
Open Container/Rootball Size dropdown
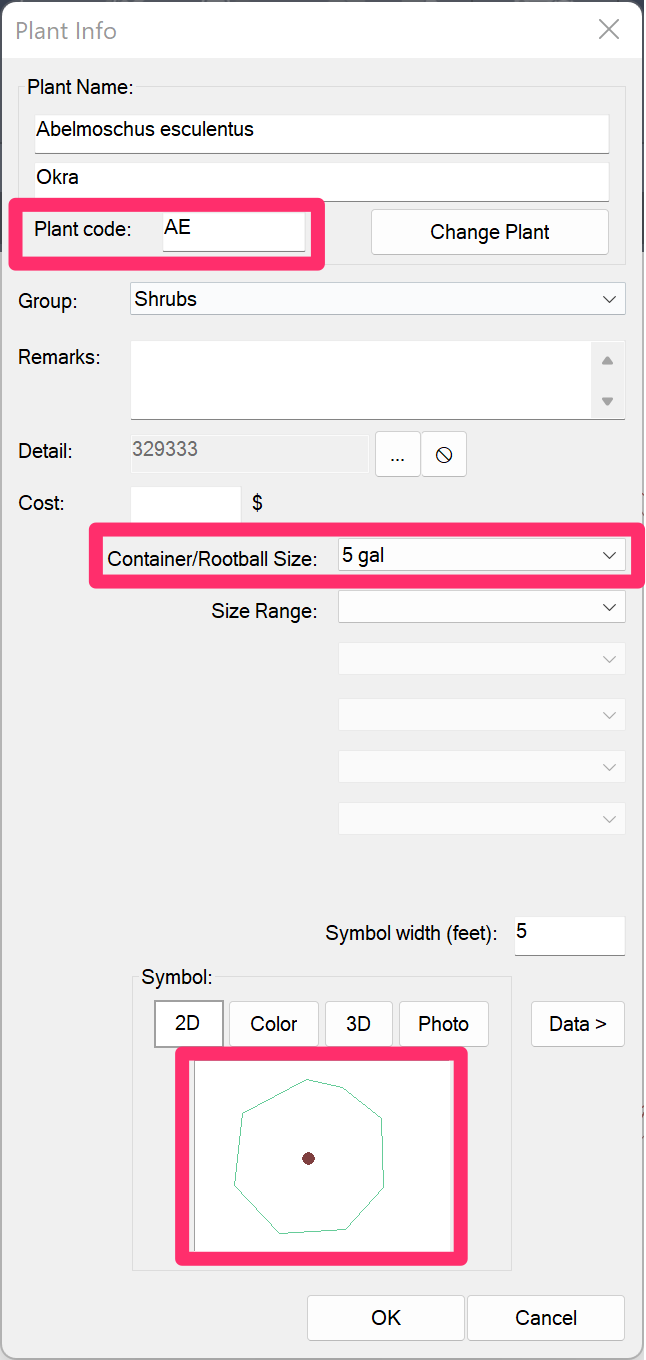pyautogui.click(x=482, y=555)
